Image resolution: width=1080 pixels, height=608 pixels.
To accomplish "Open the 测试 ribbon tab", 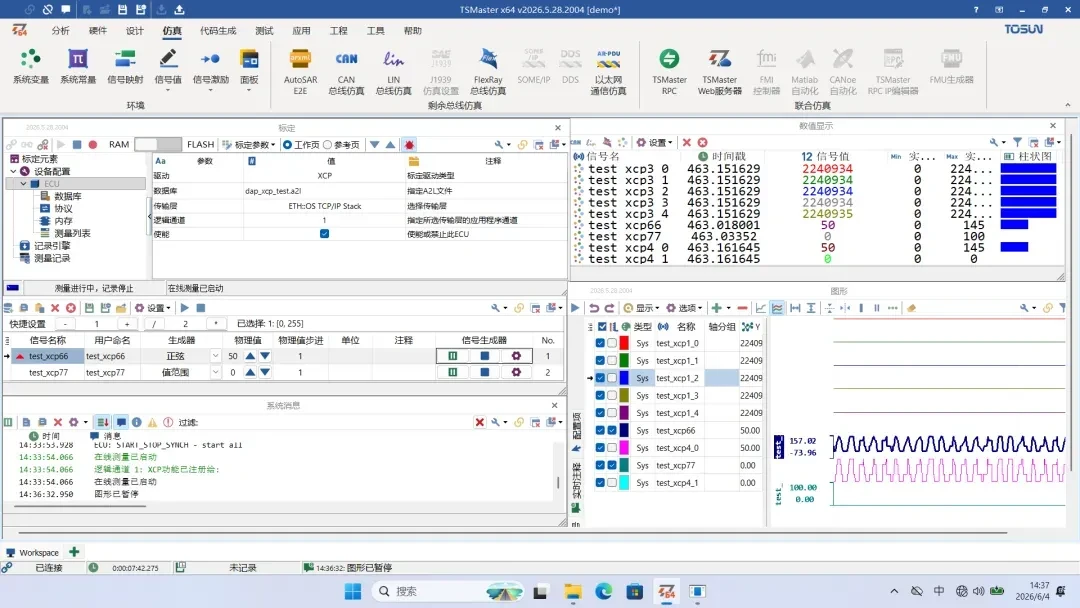I will pos(264,30).
